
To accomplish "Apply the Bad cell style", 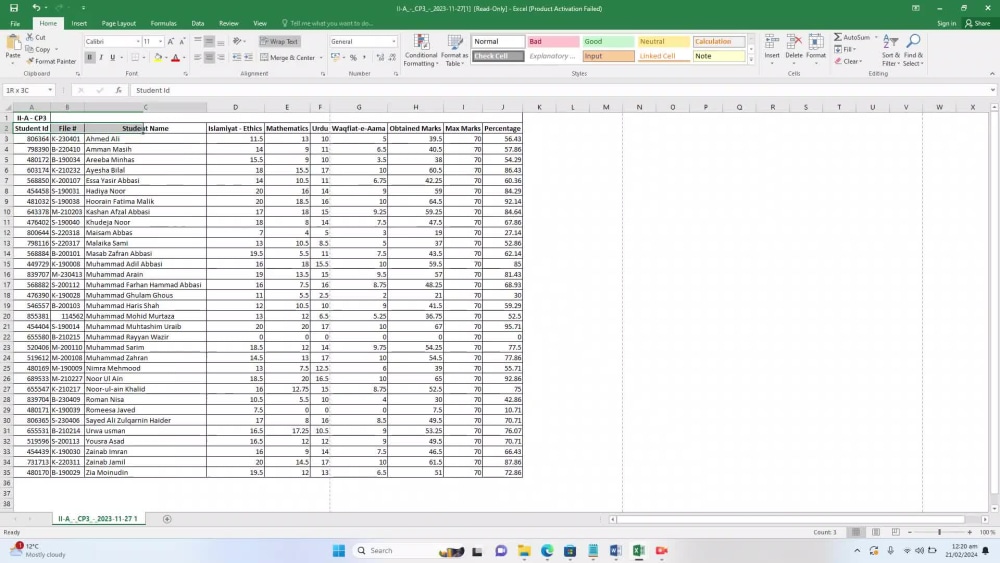I will point(552,41).
